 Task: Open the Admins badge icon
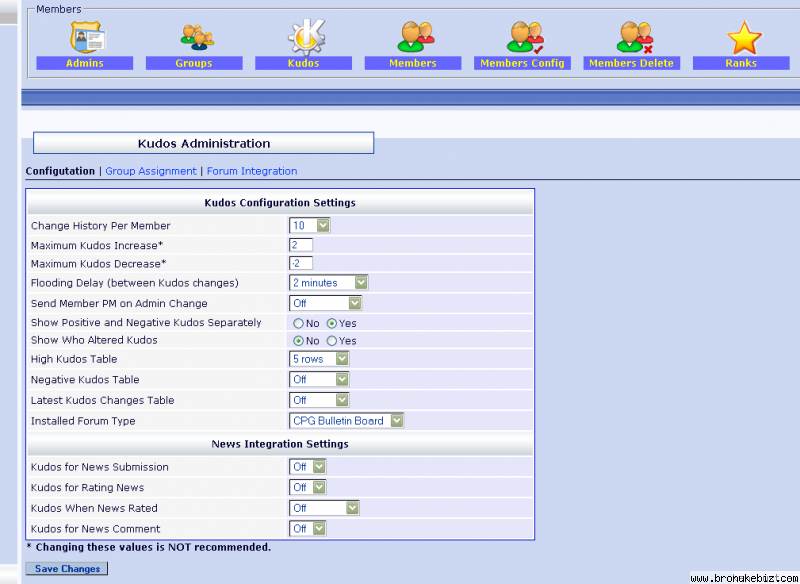pos(87,37)
